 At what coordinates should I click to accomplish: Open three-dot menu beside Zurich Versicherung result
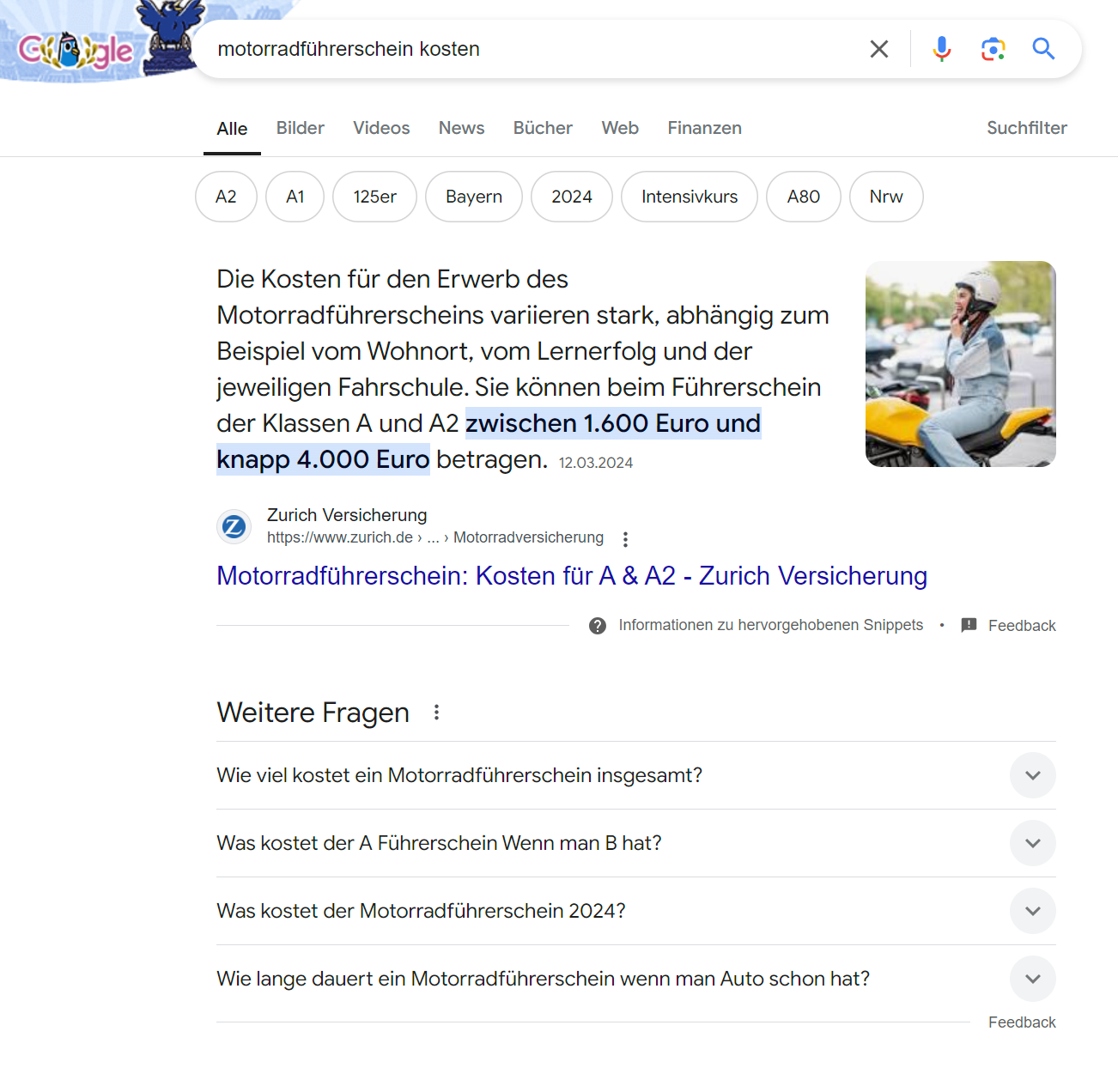pos(625,539)
